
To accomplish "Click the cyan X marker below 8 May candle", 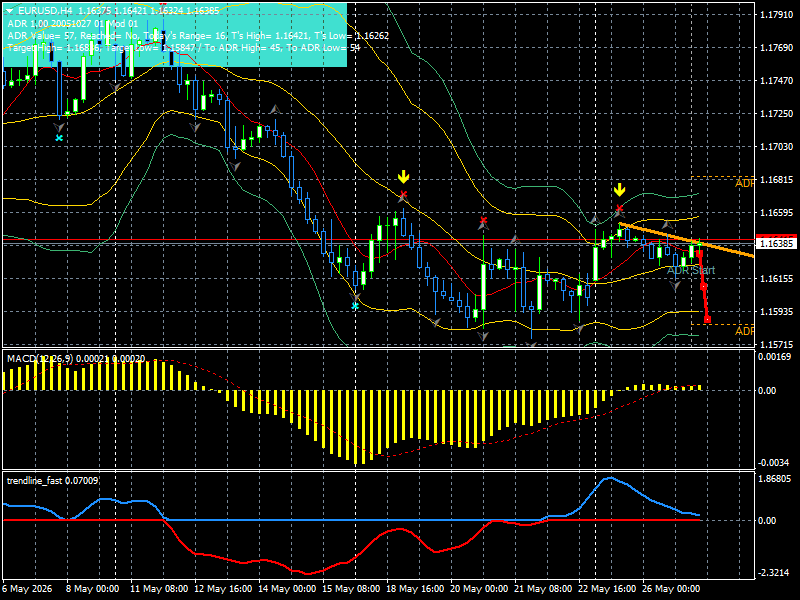I will coord(59,138).
